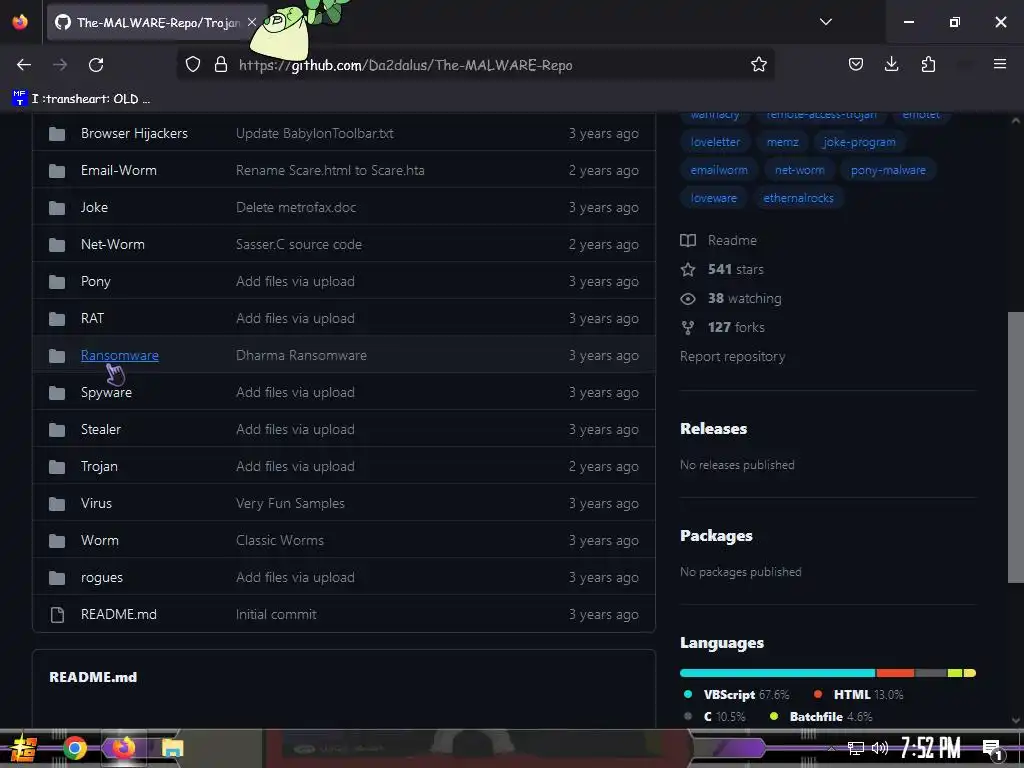The image size is (1024, 768).
Task: Open the Worm folder
Action: coord(99,541)
